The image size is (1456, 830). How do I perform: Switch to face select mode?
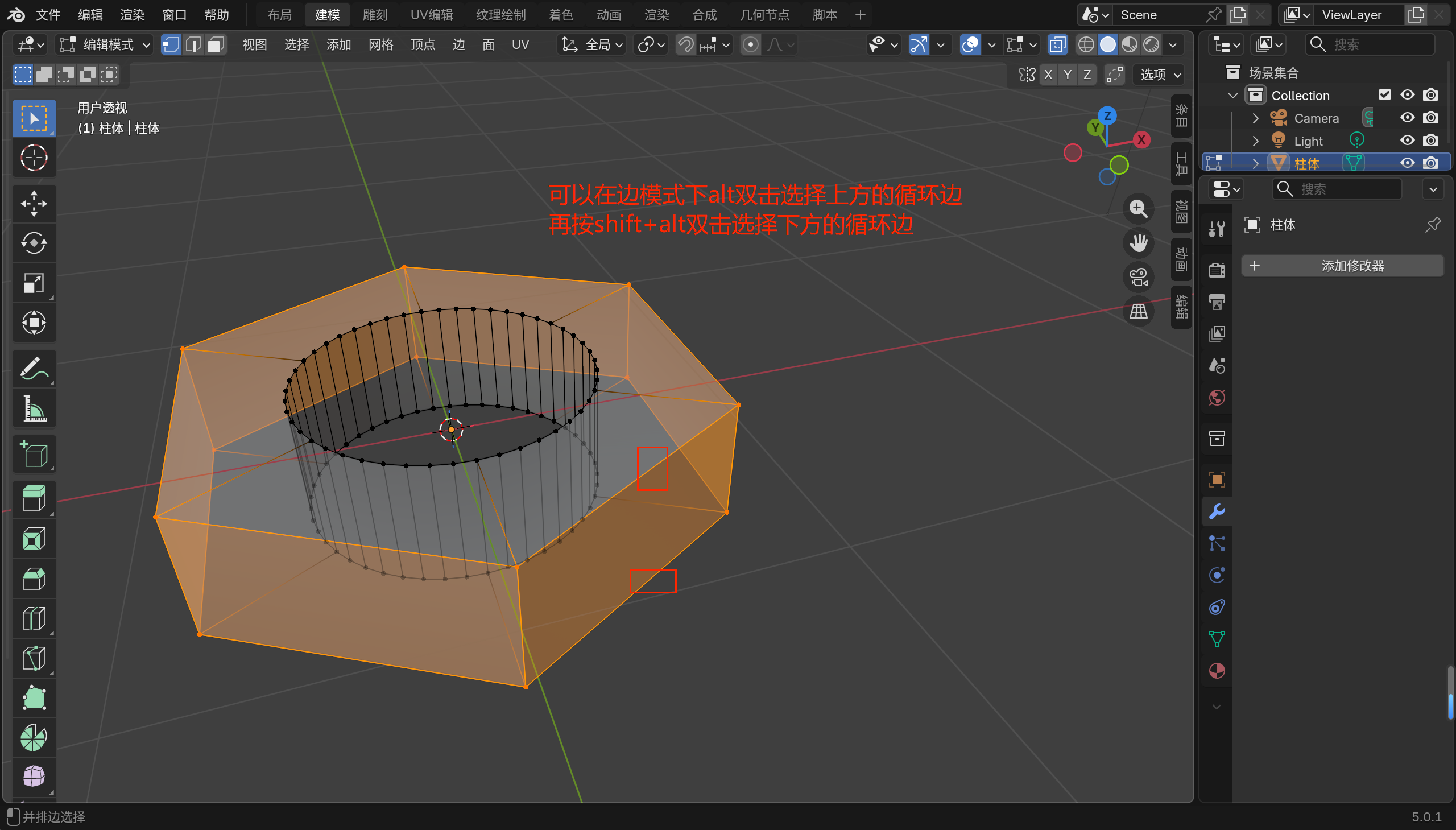pos(216,44)
